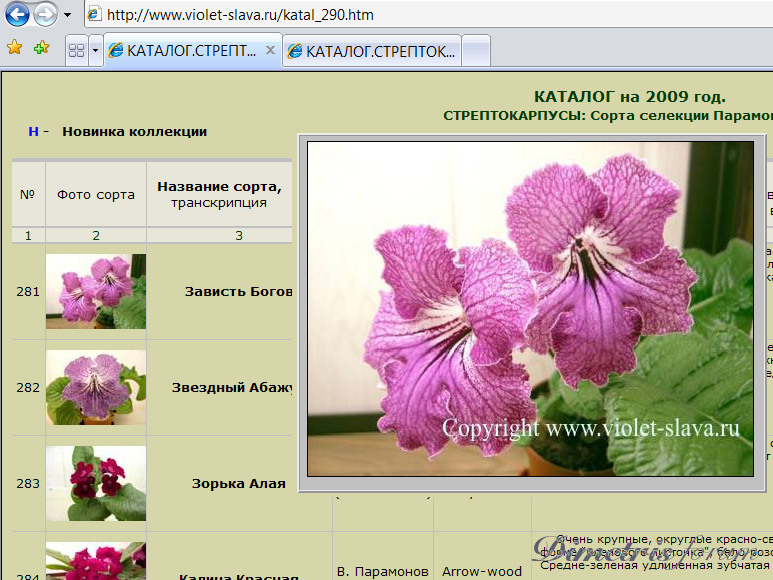Close the active КАТАЛОГ.СТРЕПТ tab
This screenshot has width=773, height=580.
270,49
